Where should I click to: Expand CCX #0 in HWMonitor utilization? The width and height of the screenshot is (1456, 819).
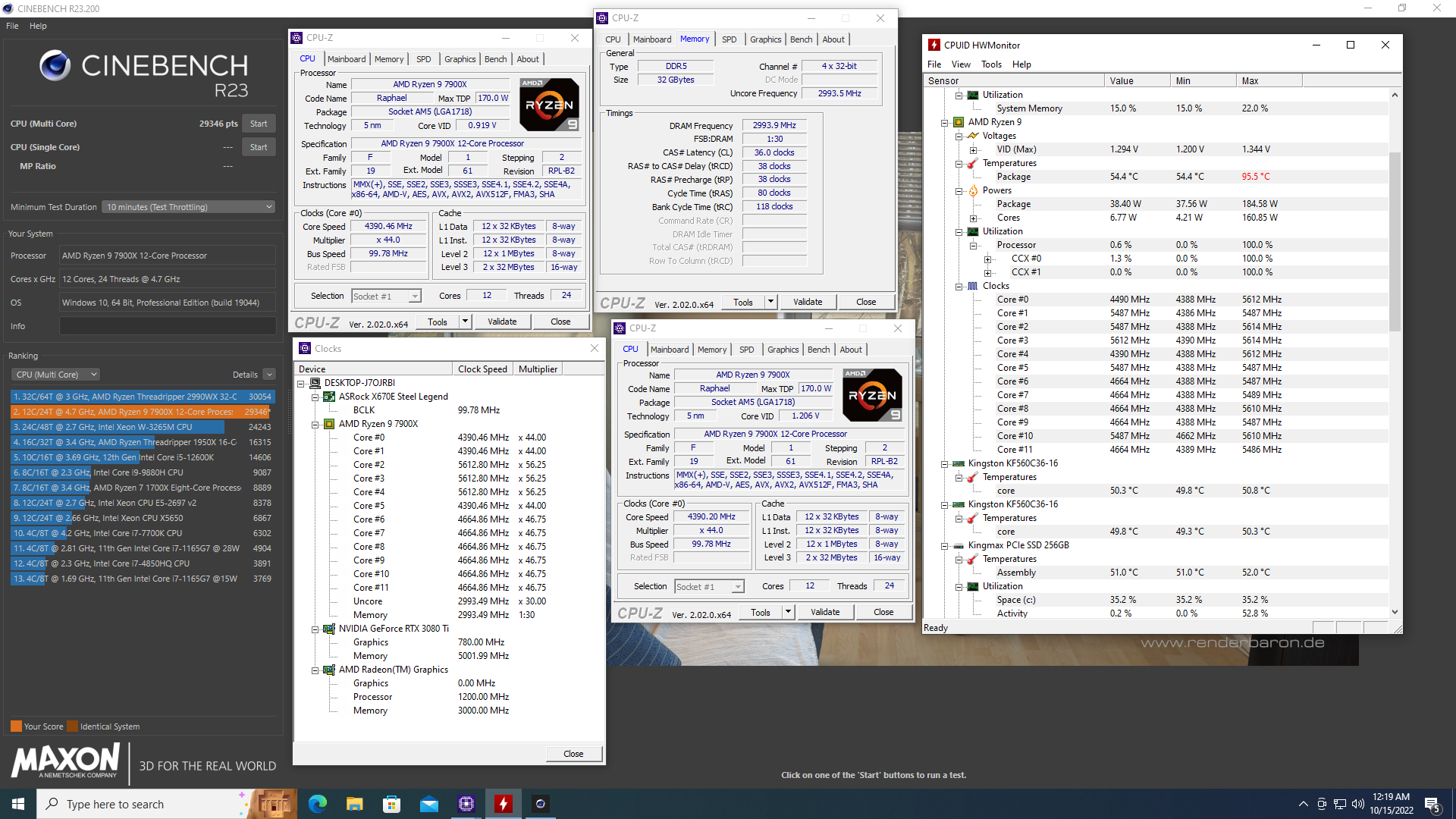click(987, 259)
